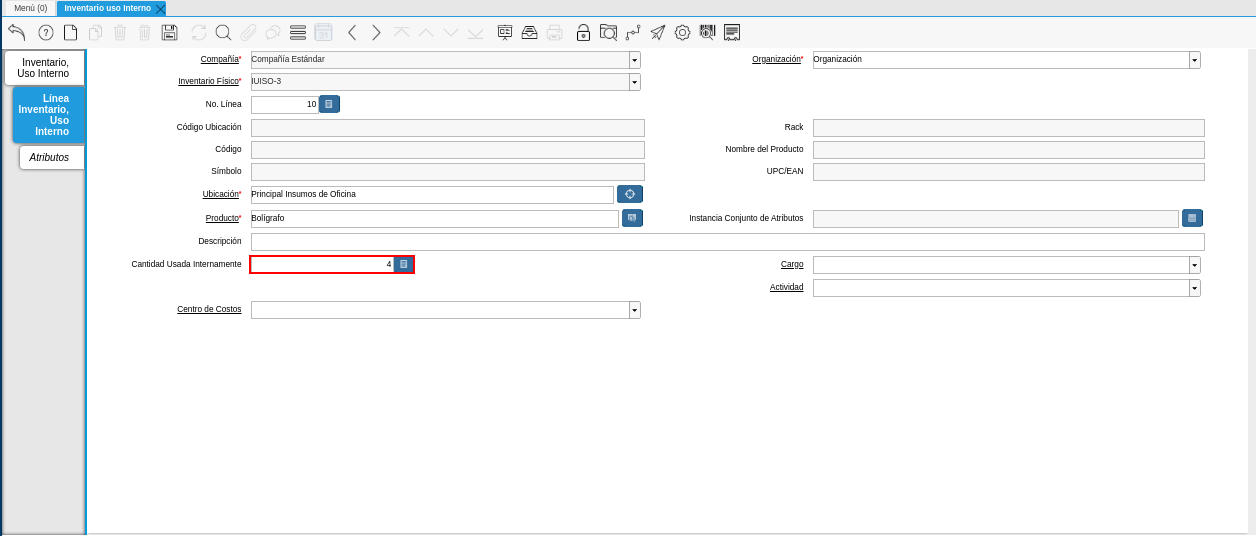
Task: Expand the Cargo dropdown
Action: pyautogui.click(x=1195, y=265)
